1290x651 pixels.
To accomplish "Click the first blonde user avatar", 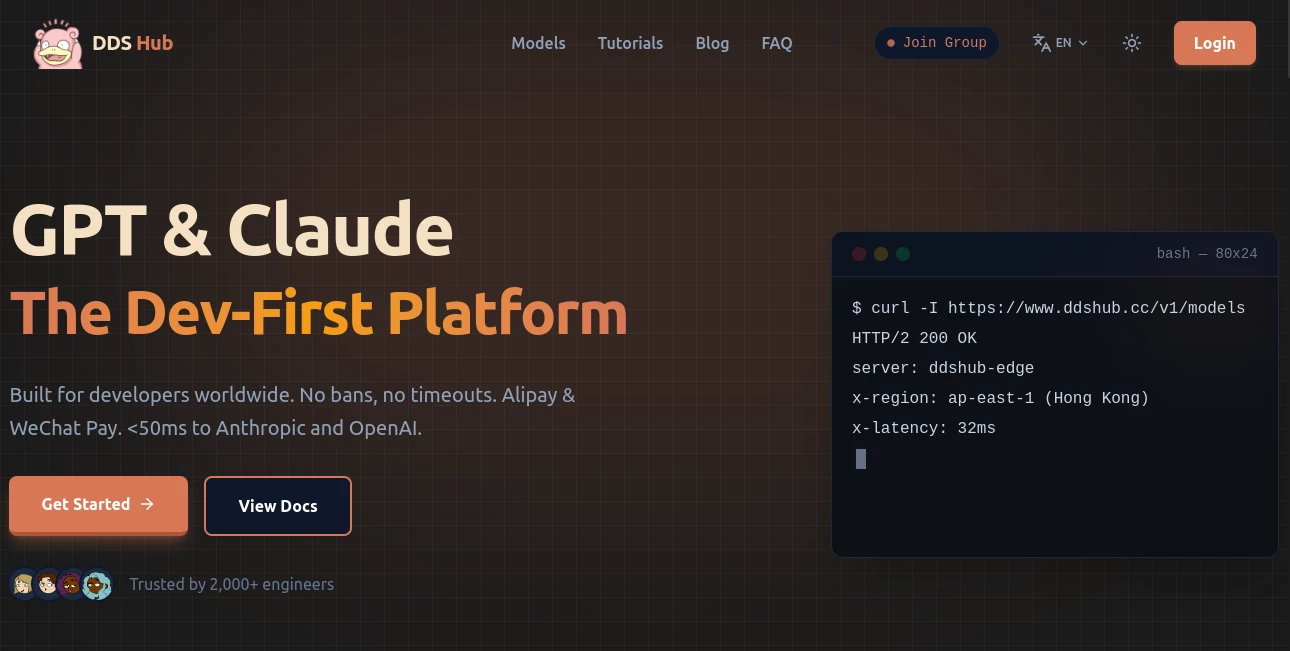I will [24, 584].
